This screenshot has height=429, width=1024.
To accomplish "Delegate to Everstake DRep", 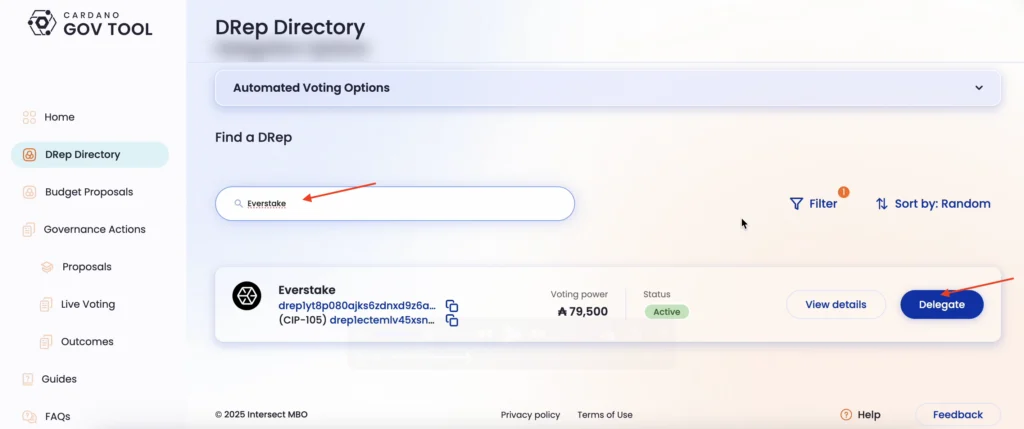I will [942, 304].
